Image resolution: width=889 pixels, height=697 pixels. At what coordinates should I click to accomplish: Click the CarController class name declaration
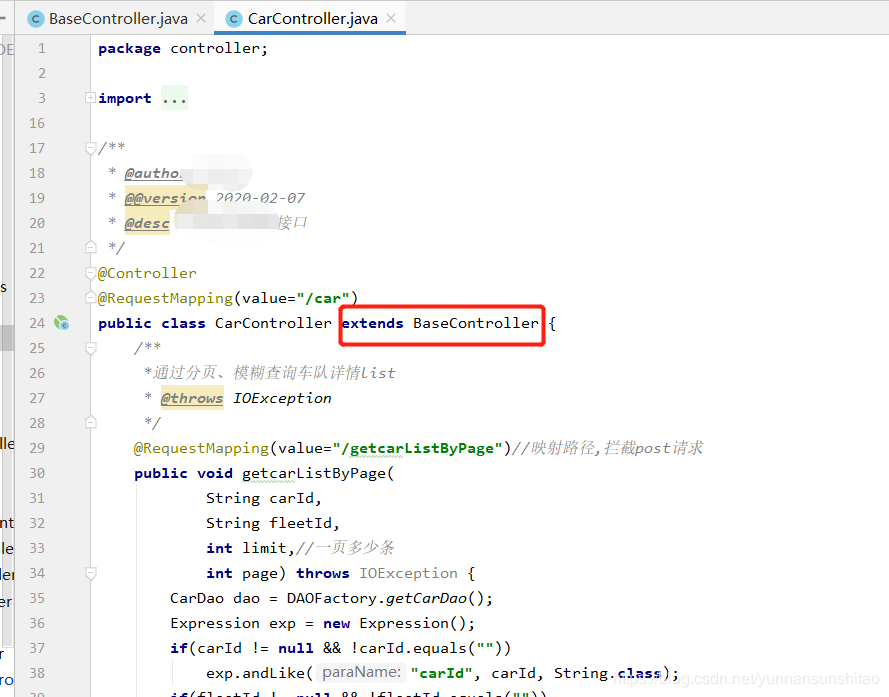273,323
